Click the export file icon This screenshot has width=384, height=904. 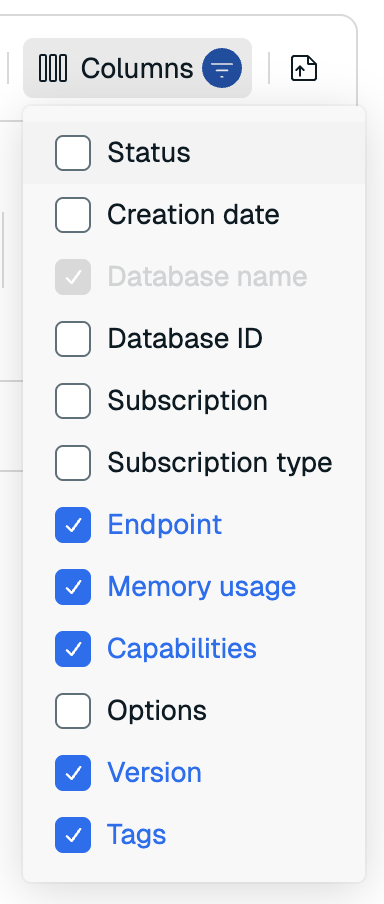304,68
